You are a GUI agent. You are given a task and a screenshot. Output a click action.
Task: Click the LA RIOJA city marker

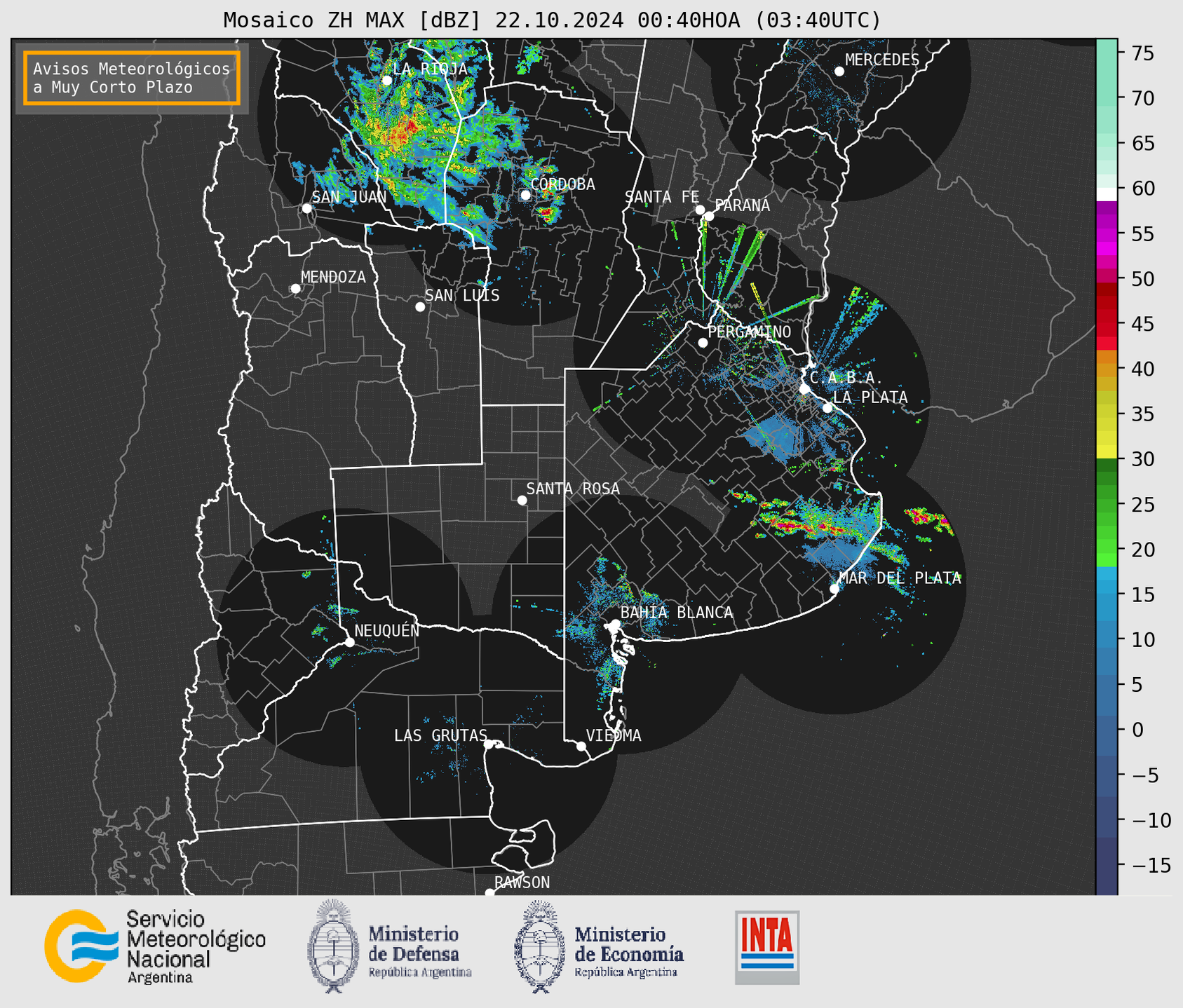[386, 81]
